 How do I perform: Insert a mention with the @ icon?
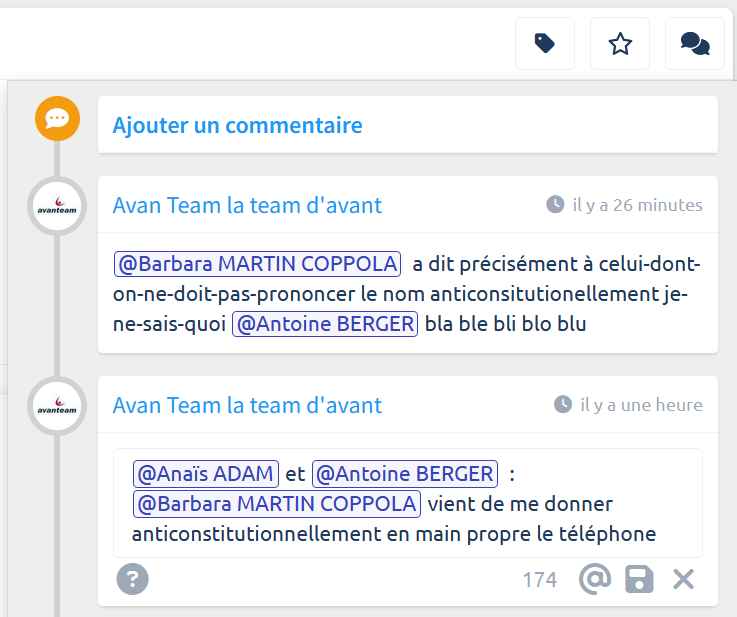click(x=594, y=579)
